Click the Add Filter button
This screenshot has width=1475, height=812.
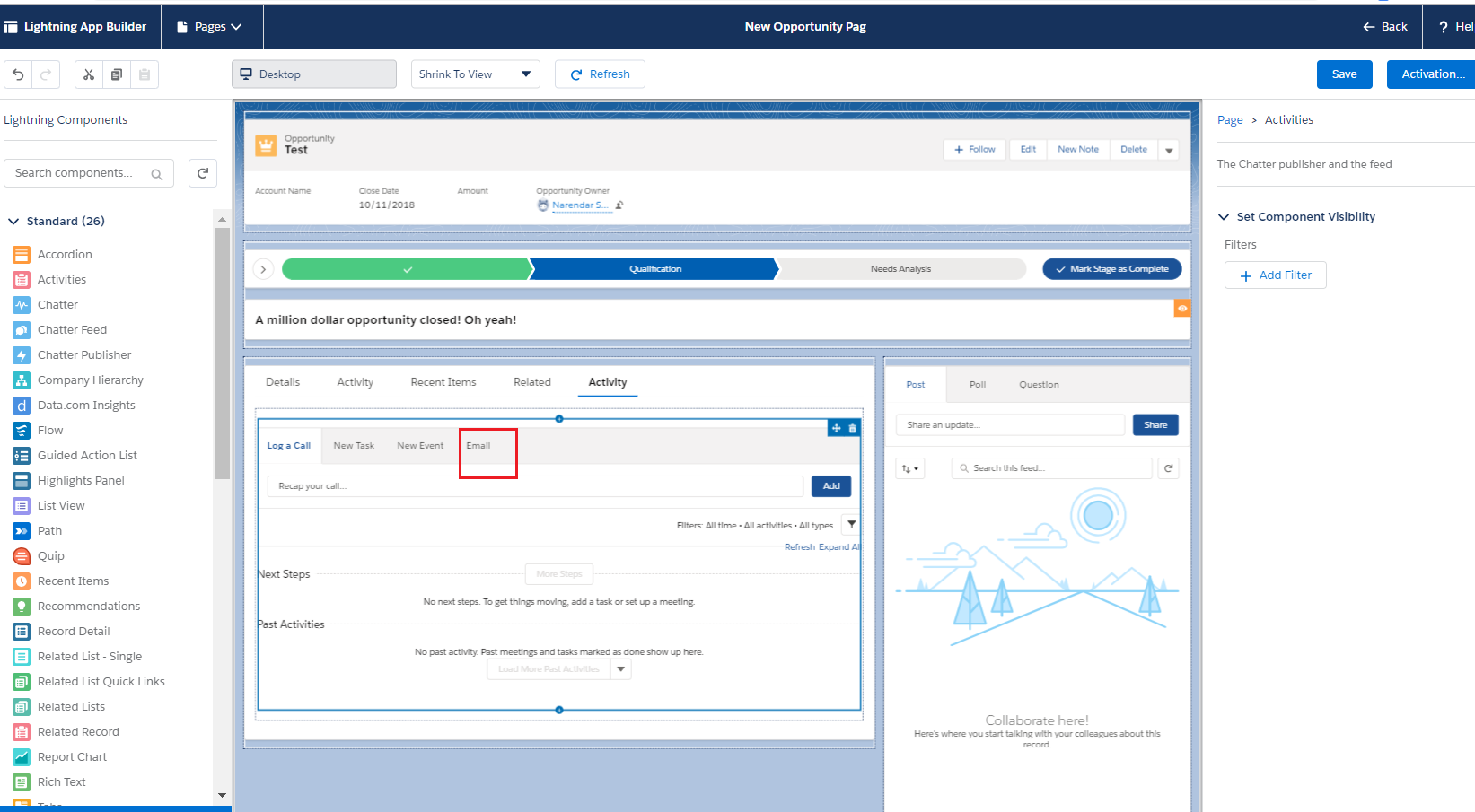click(1275, 275)
